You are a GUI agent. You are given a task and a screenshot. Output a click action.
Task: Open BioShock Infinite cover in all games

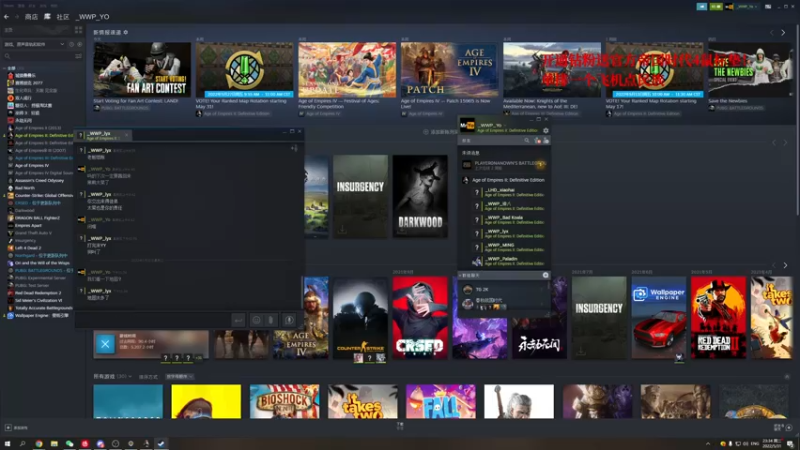284,402
